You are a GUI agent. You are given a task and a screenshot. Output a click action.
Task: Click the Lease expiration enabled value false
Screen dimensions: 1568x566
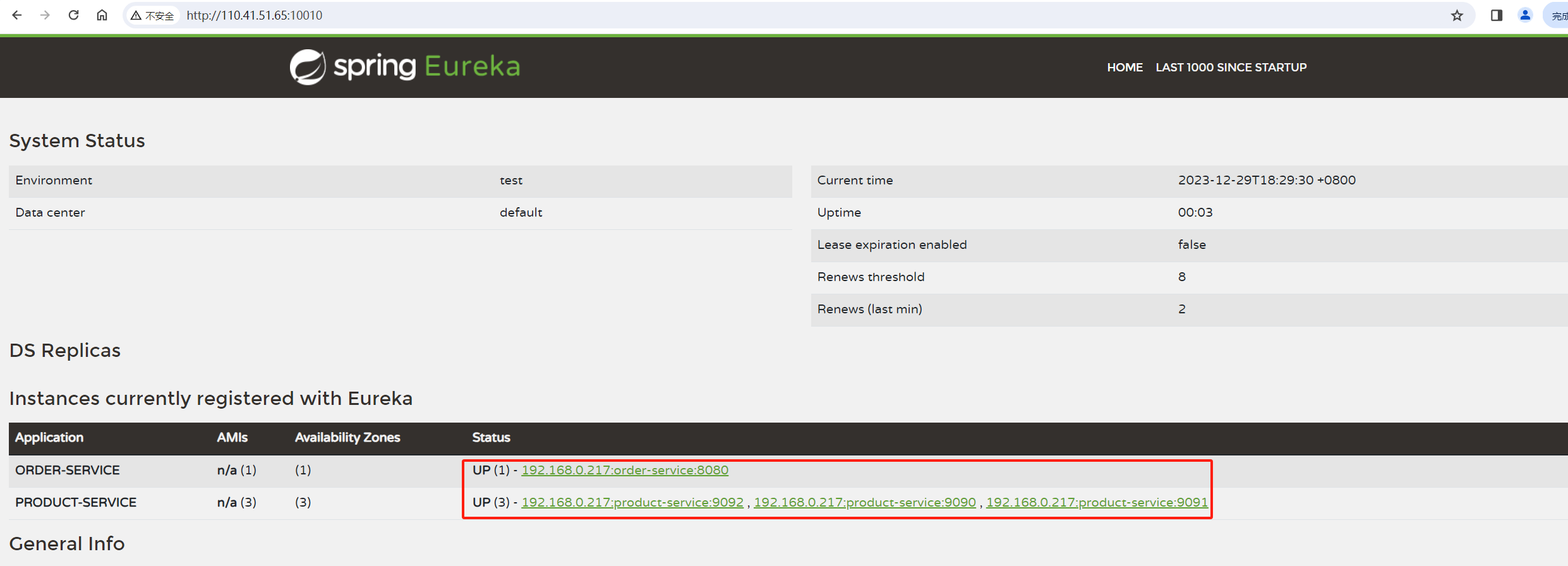pos(1191,244)
